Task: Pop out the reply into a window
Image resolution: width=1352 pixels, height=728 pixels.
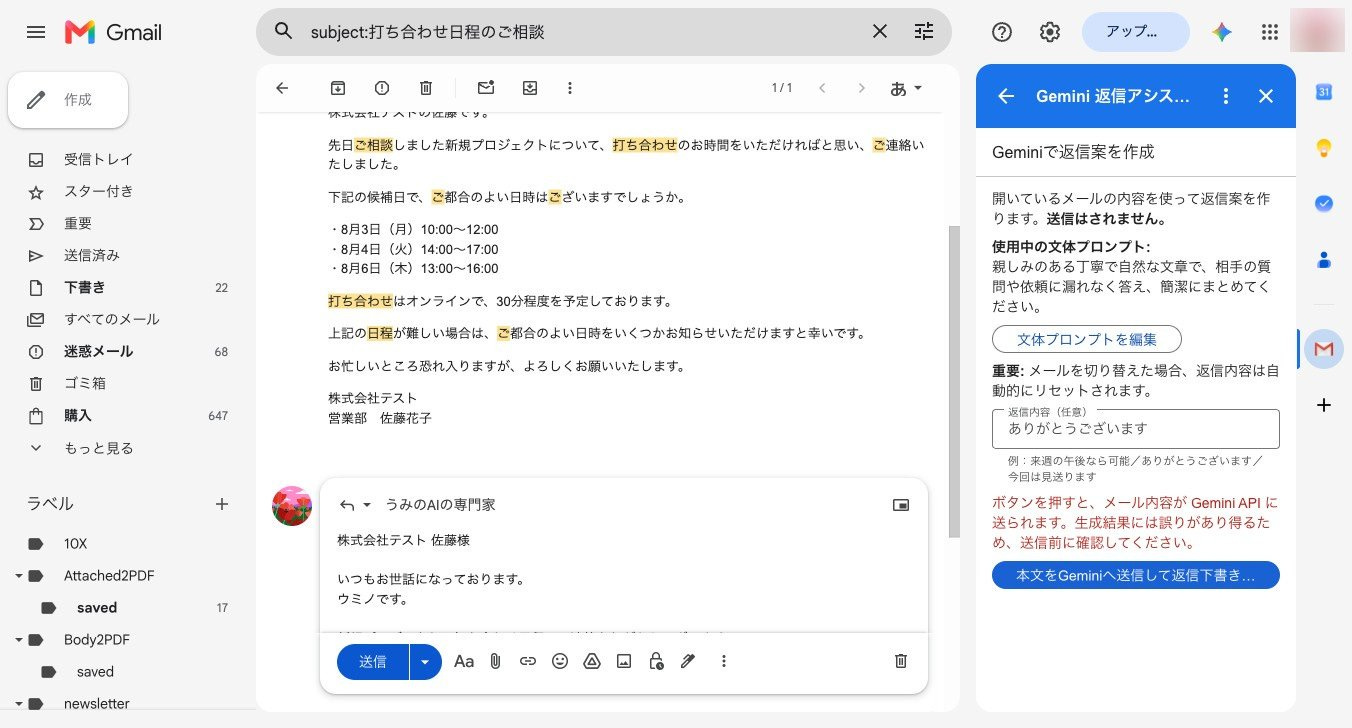Action: [901, 505]
